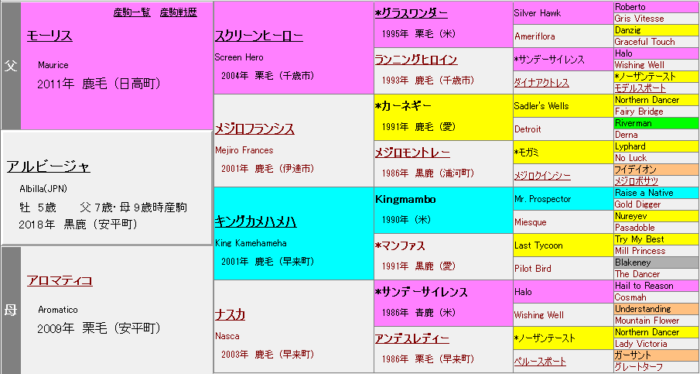Open メジロフランシス pedigree link
This screenshot has width=700, height=374.
pyautogui.click(x=254, y=129)
